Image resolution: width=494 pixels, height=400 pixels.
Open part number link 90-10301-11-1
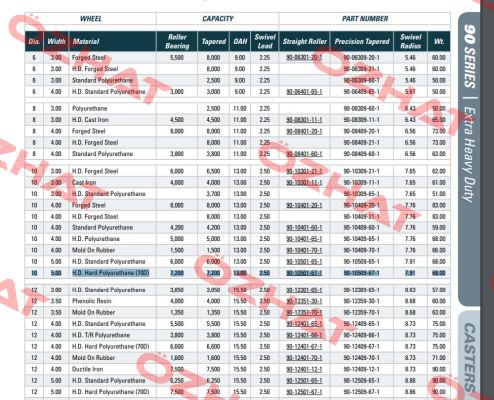304,183
